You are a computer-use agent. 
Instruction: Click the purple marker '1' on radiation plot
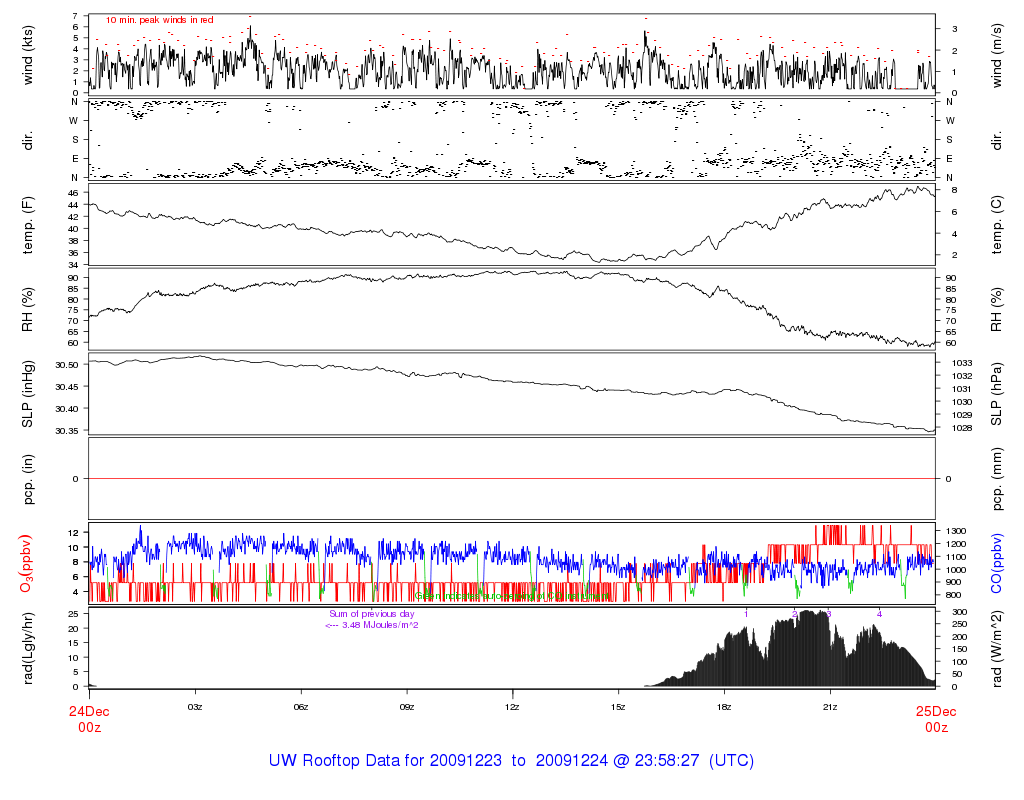click(746, 615)
